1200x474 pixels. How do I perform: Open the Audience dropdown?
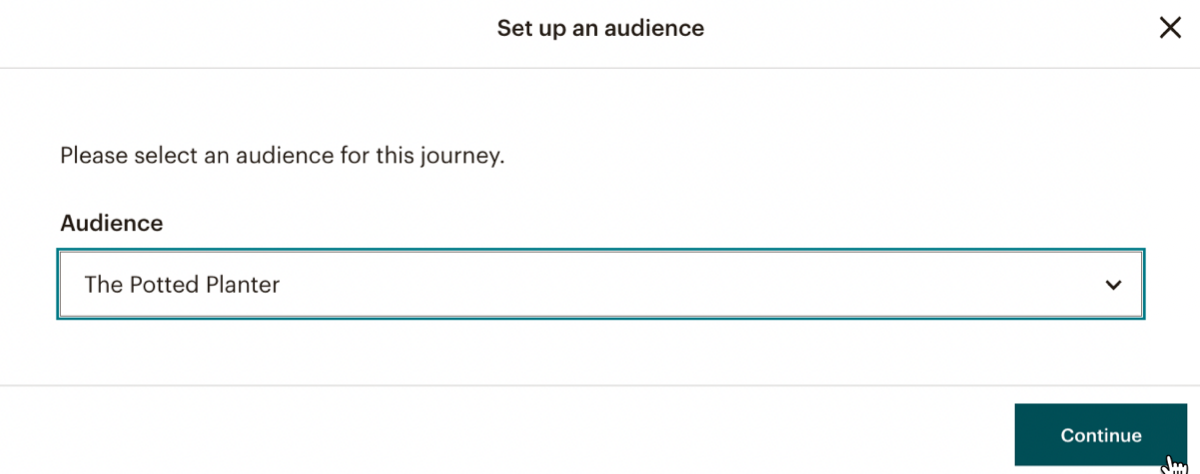[600, 285]
